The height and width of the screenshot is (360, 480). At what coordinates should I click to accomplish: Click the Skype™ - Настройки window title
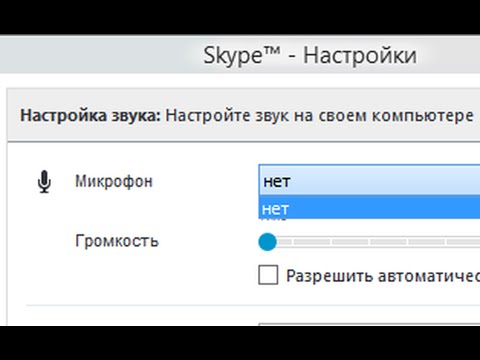pyautogui.click(x=310, y=55)
